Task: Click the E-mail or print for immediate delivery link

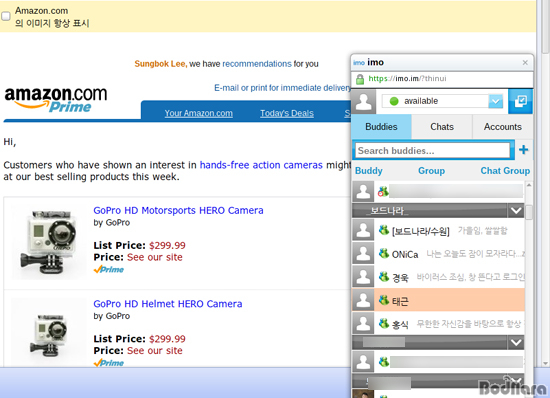Action: pos(283,88)
